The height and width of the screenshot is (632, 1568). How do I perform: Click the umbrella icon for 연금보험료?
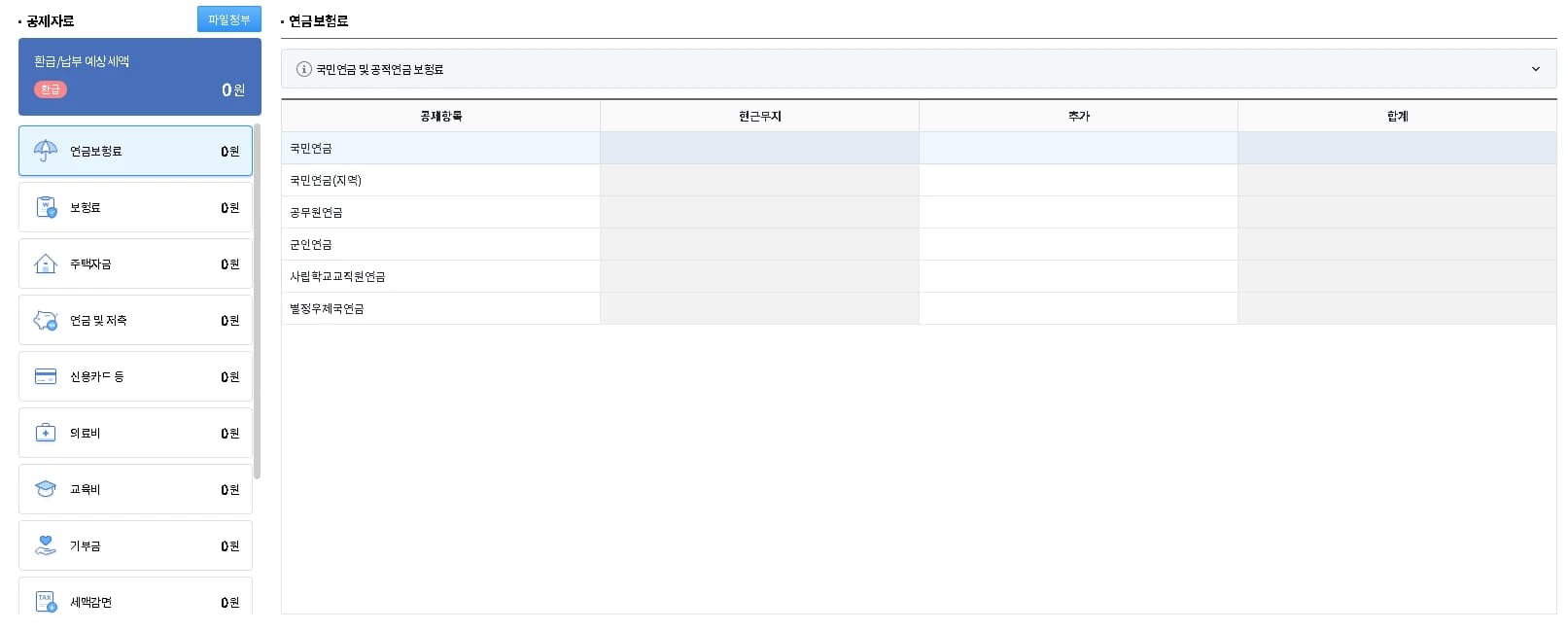pyautogui.click(x=46, y=151)
